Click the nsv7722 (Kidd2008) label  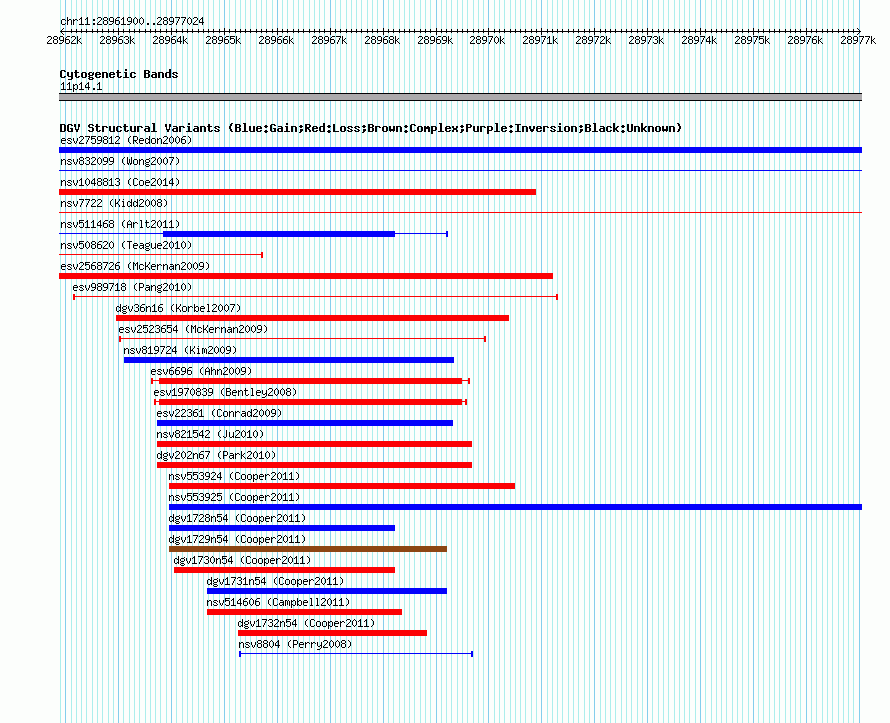point(114,203)
